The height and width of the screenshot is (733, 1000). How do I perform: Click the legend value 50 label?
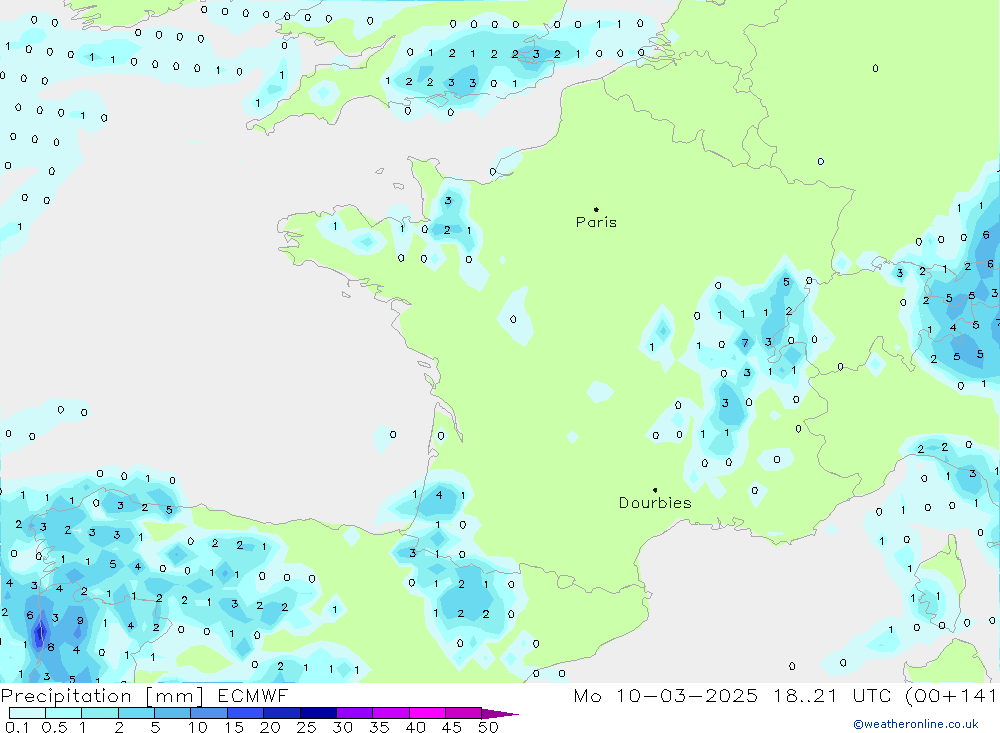[x=488, y=727]
